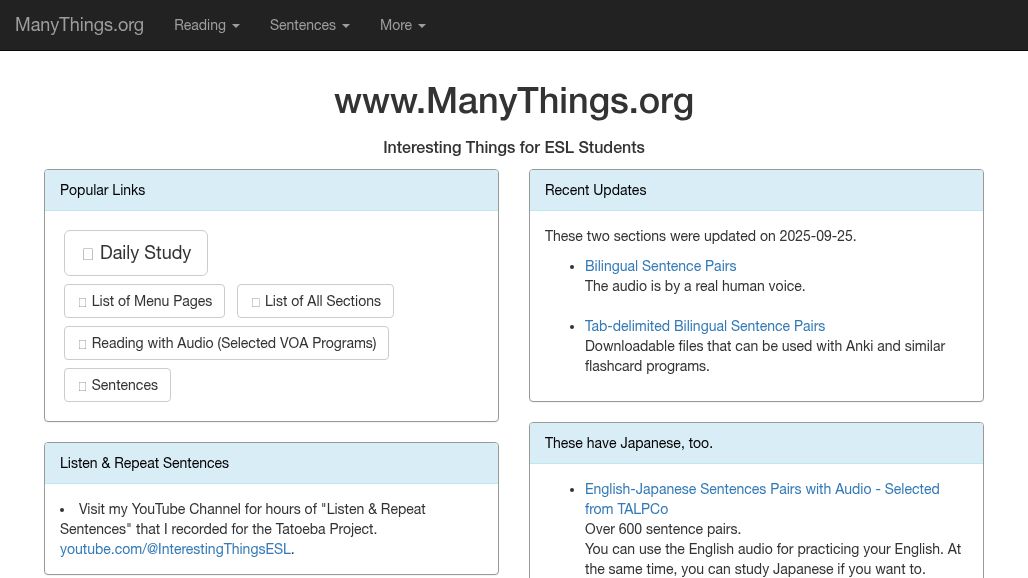Expand the Sentences navigation dropdown
This screenshot has height=578, width=1028.
(309, 25)
